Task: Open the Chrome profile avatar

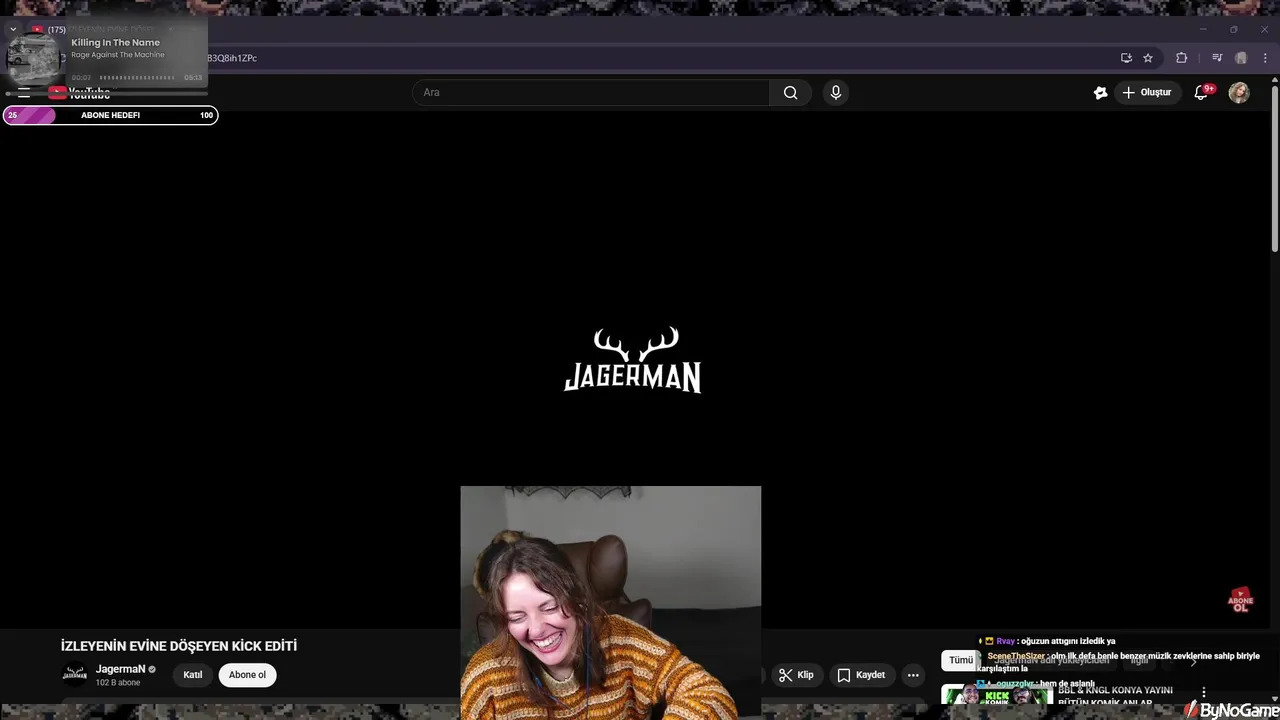Action: pos(1241,58)
